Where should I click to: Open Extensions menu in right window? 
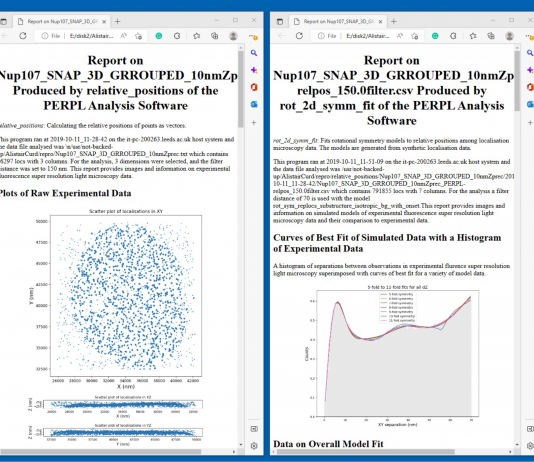pyautogui.click(x=453, y=36)
